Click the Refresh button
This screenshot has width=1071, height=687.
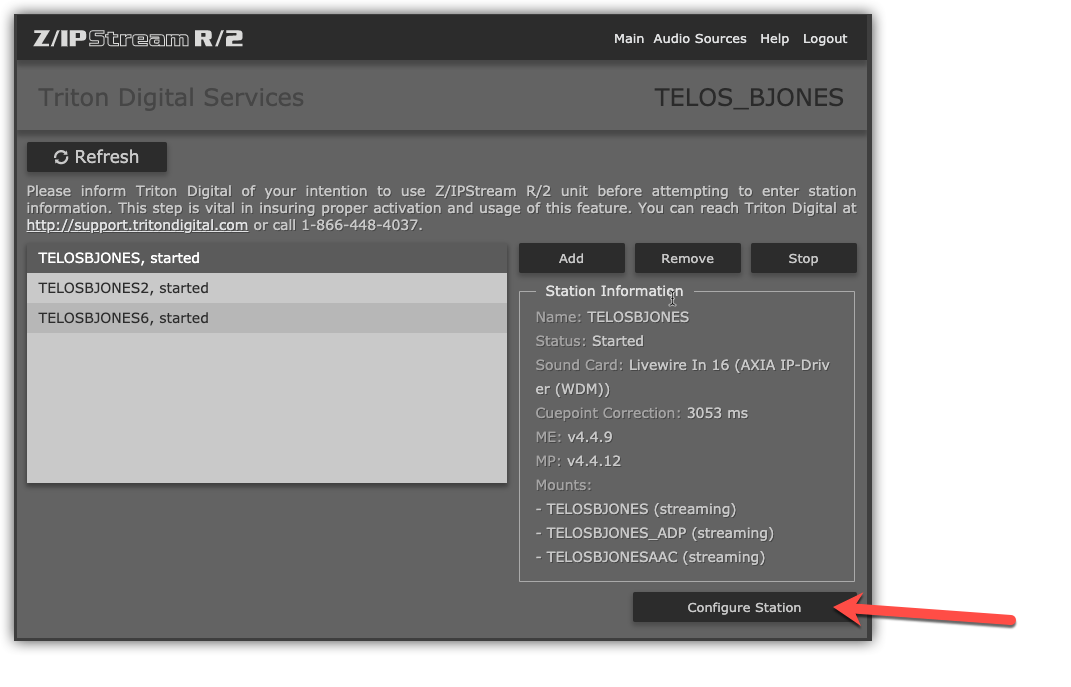[96, 157]
